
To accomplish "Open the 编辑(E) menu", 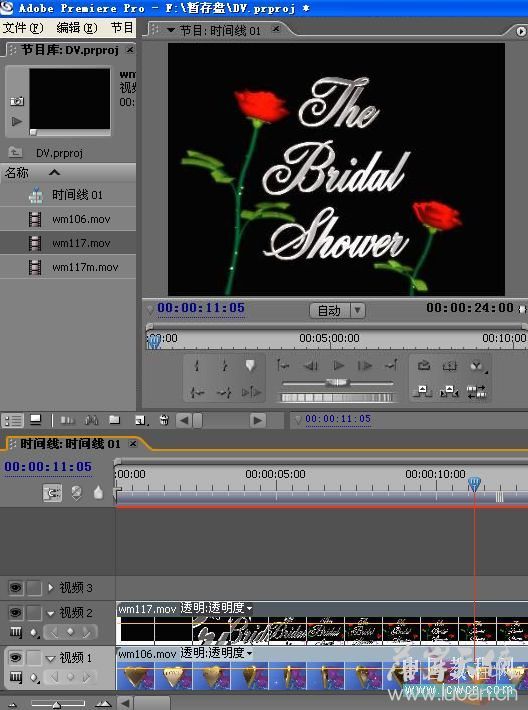I will tap(77, 28).
